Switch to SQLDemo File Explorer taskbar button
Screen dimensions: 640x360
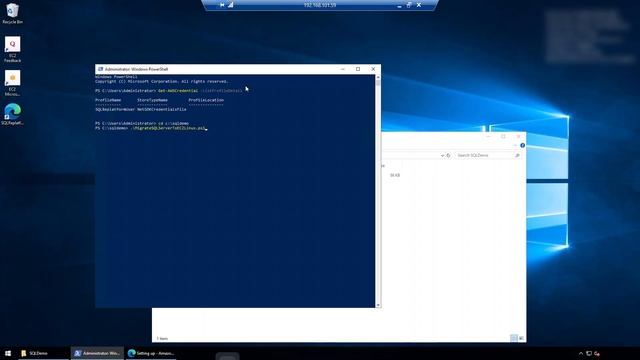coord(43,353)
